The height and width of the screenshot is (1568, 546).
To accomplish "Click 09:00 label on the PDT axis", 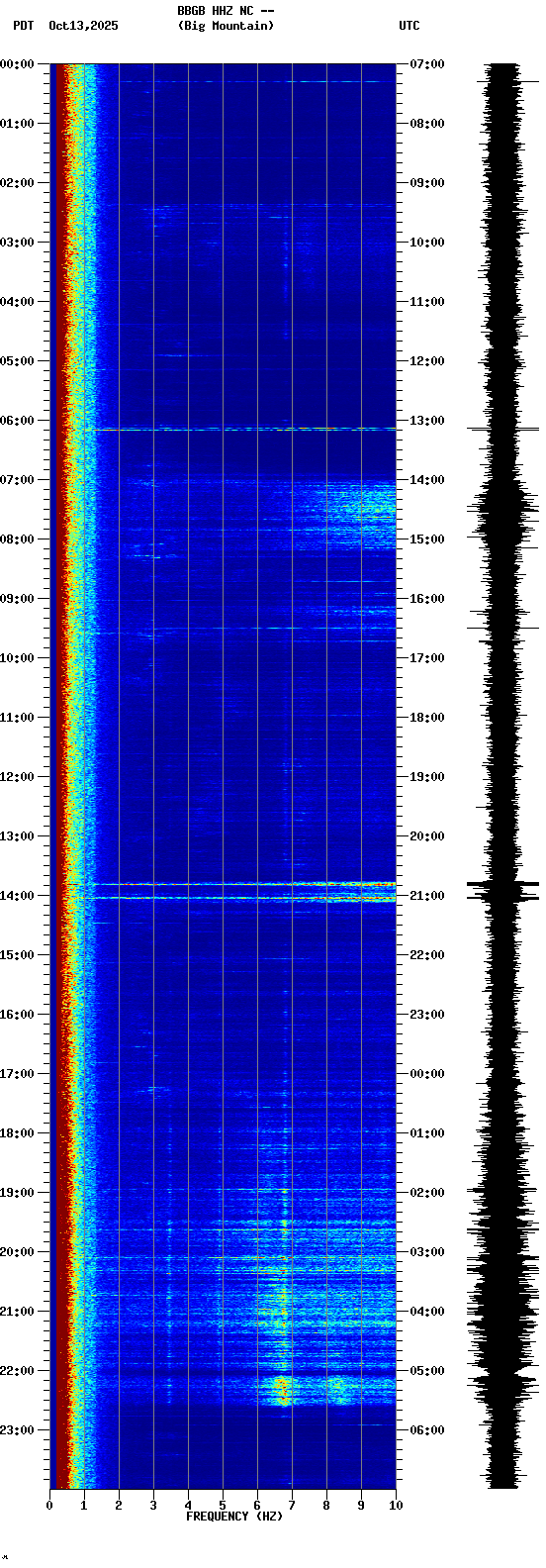I will coord(17,599).
